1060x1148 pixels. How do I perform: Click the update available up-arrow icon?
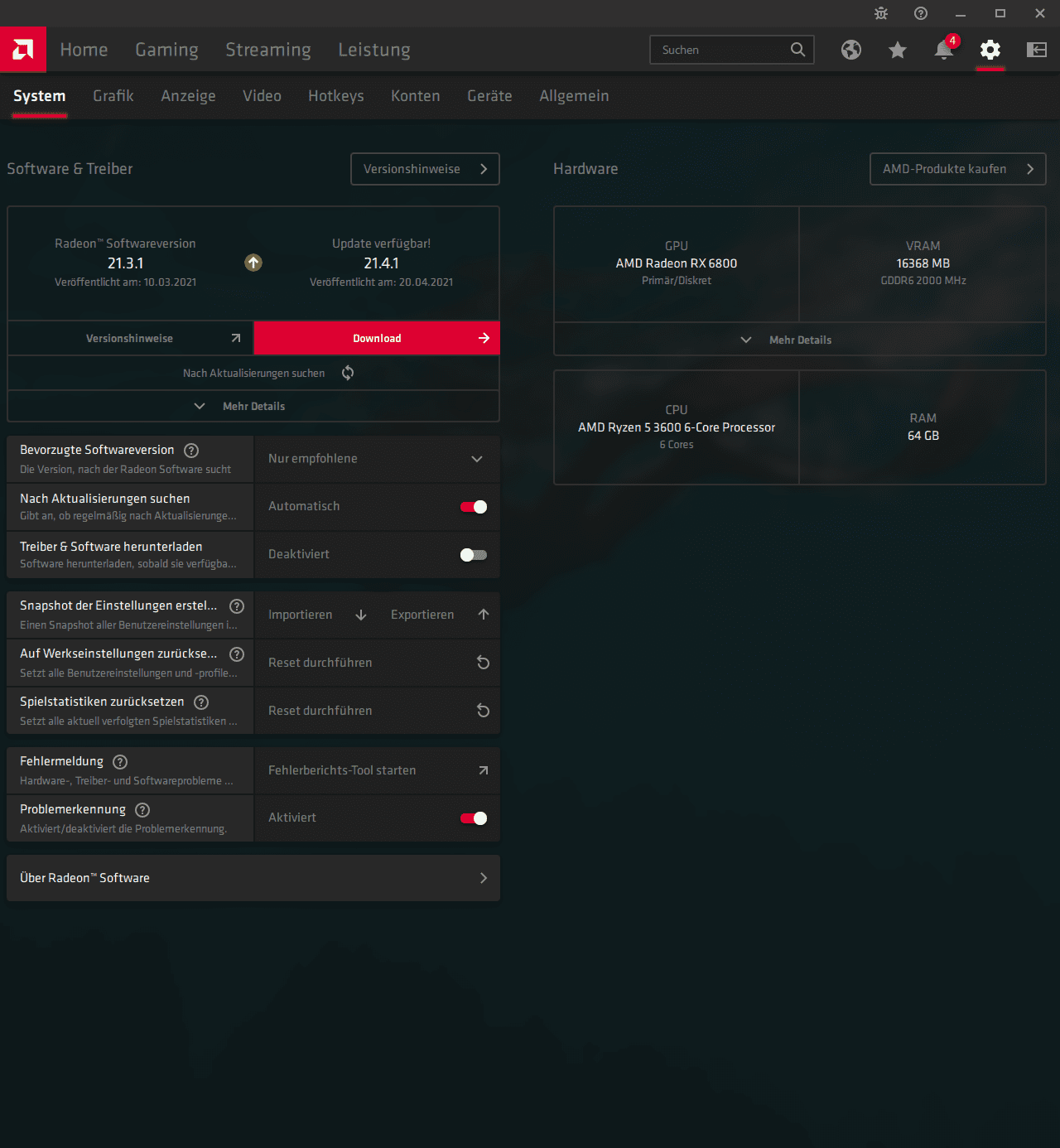coord(253,263)
